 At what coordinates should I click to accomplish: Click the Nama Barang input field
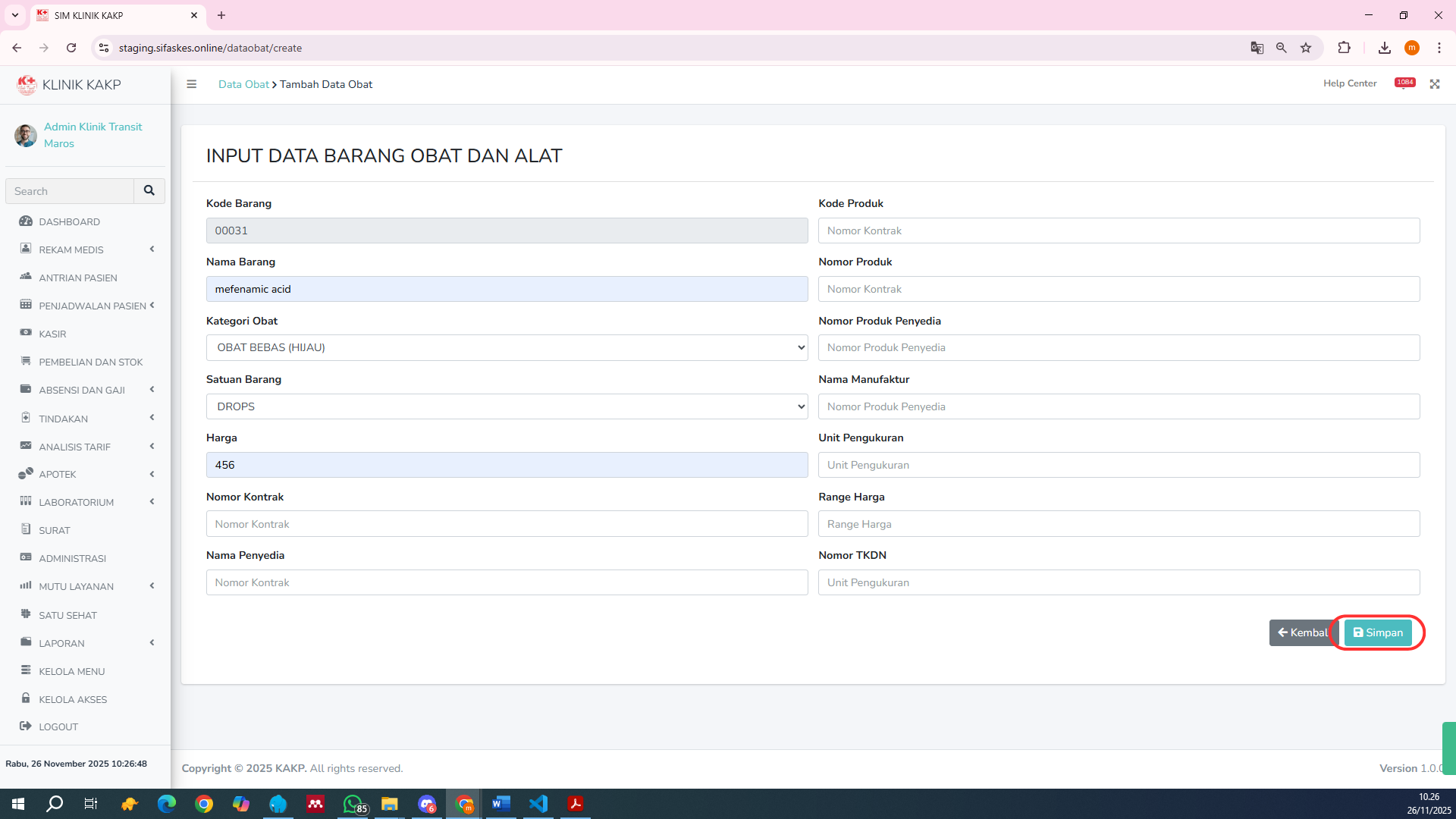point(507,289)
